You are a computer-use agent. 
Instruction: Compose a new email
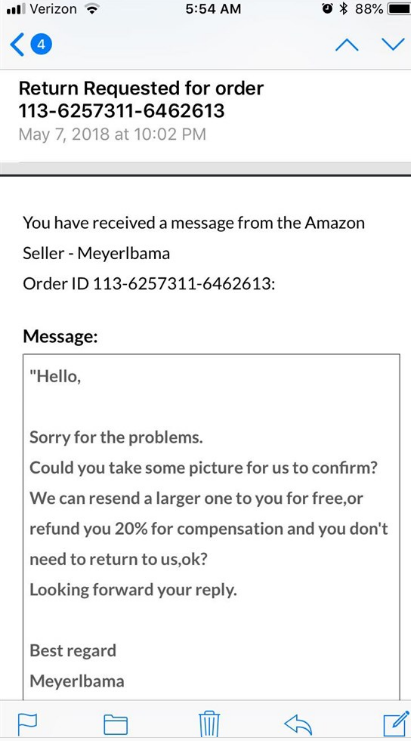[396, 722]
